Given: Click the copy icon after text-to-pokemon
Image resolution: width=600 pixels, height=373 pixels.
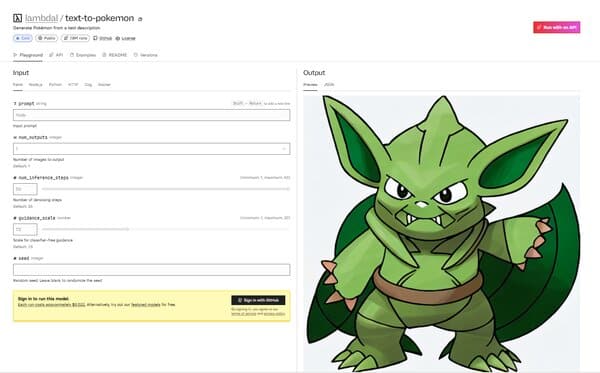Looking at the screenshot, I should (140, 19).
